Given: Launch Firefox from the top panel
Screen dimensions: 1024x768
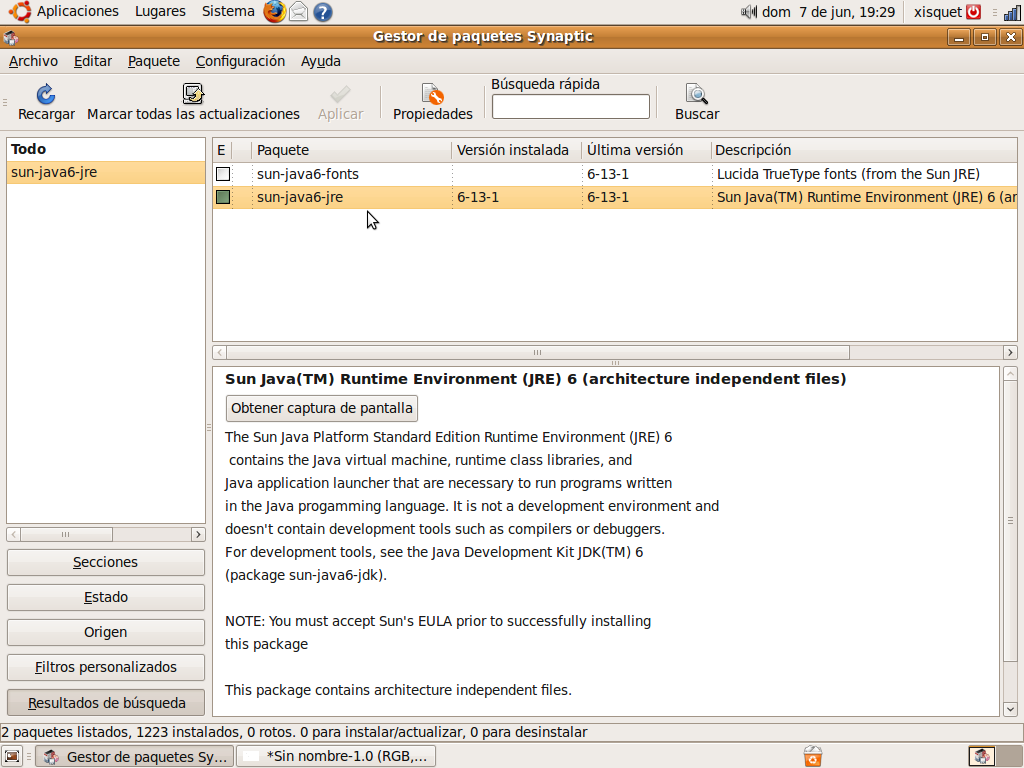Looking at the screenshot, I should tap(274, 12).
